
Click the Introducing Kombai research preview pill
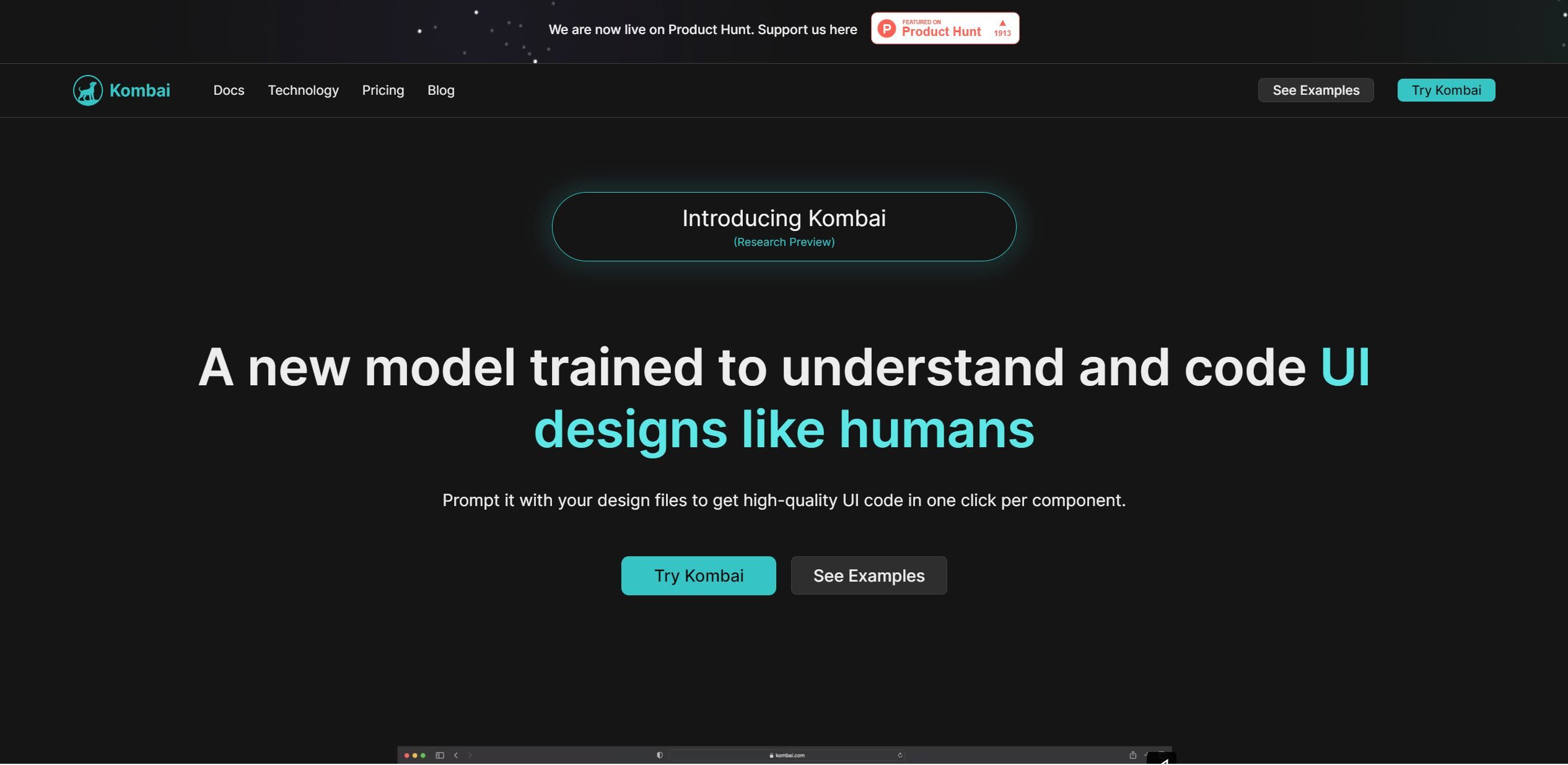pos(783,227)
